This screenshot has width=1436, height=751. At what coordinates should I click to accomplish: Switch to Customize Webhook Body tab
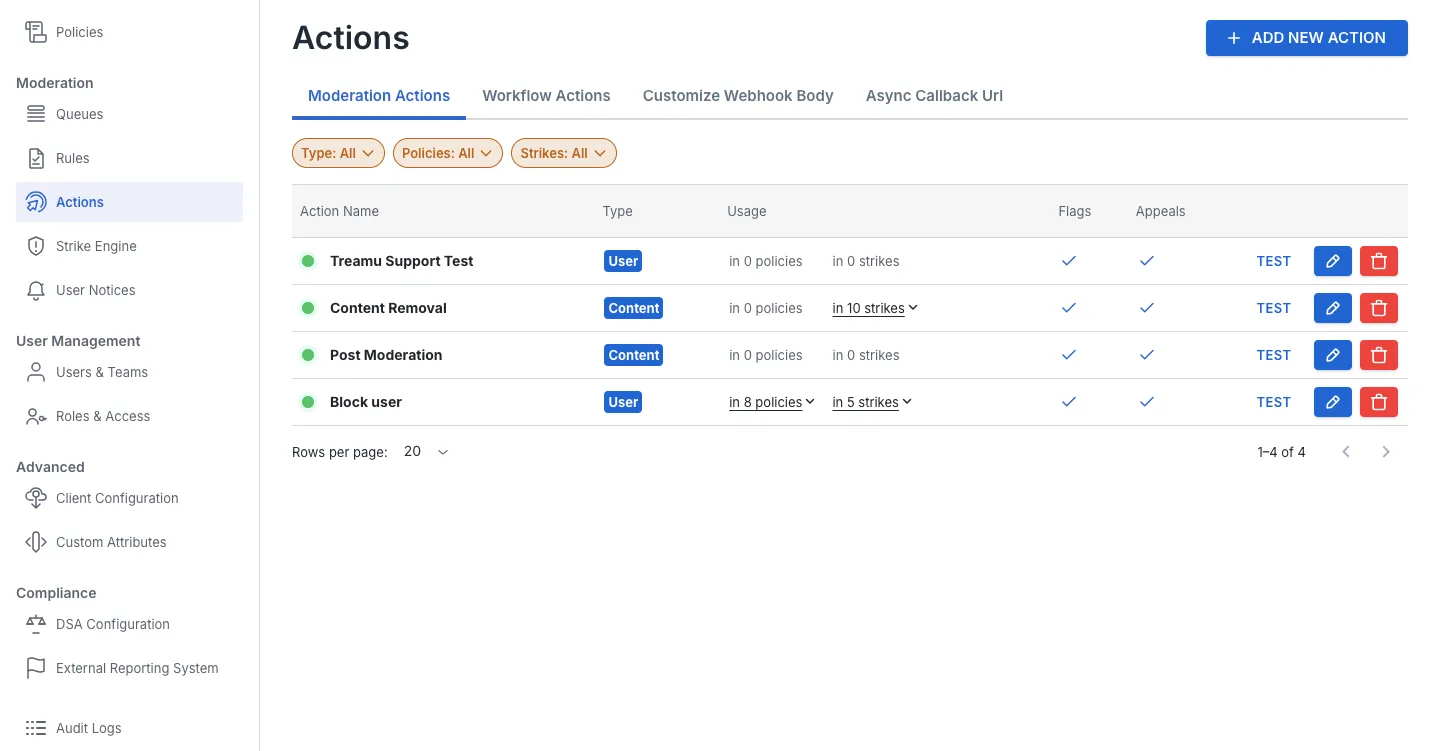(x=738, y=96)
